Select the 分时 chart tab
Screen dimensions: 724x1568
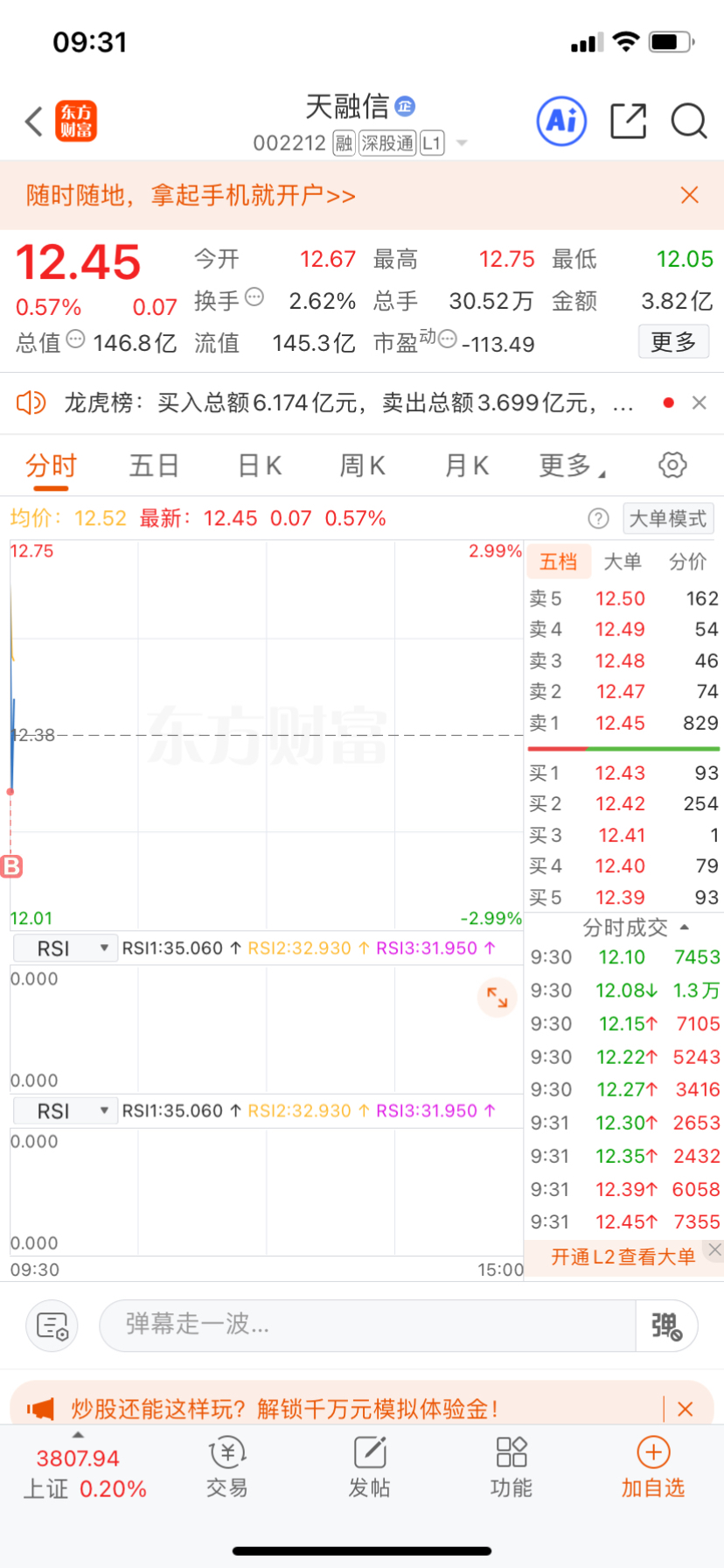point(51,465)
